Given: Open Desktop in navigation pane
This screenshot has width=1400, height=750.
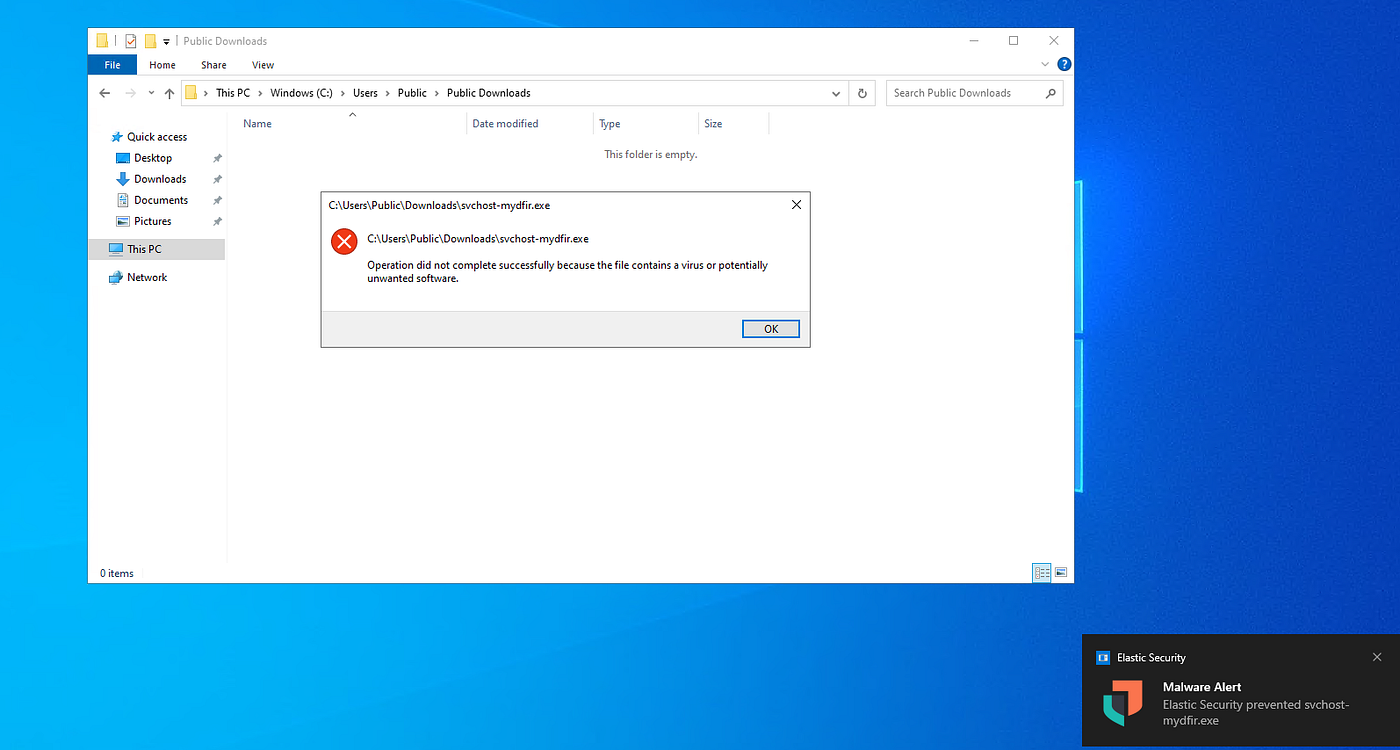Looking at the screenshot, I should [x=153, y=158].
